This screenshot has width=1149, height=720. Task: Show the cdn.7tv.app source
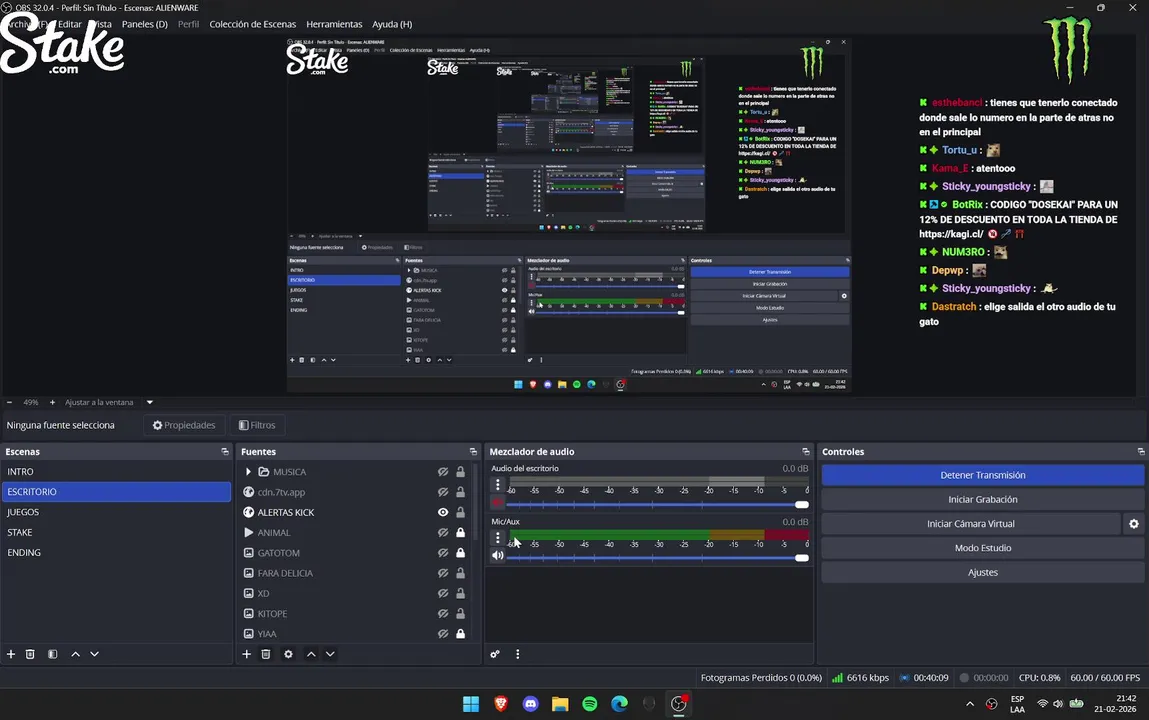443,492
